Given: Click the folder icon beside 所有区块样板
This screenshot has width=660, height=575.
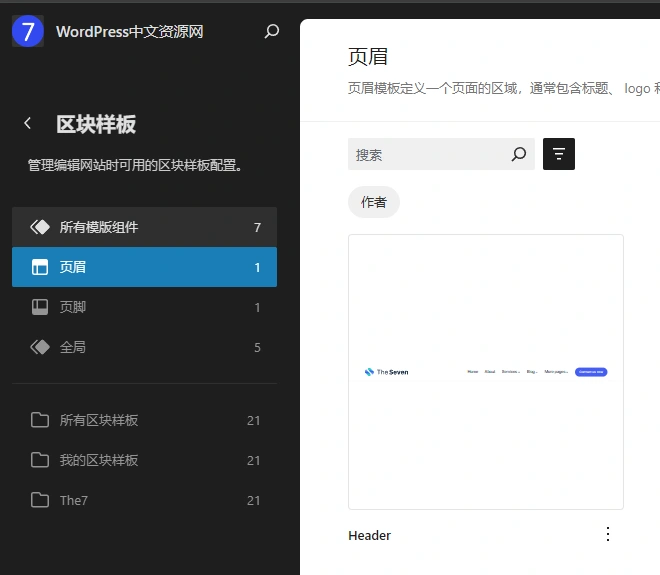Looking at the screenshot, I should point(40,420).
